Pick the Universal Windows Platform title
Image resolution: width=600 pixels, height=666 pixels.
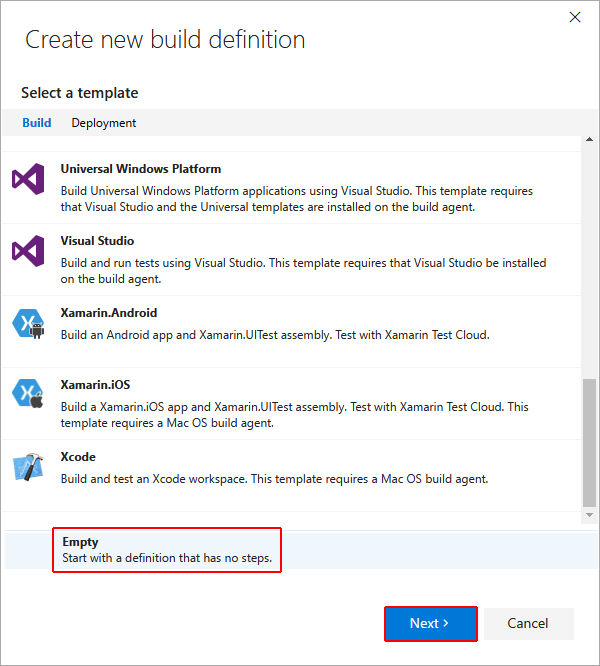pos(140,169)
